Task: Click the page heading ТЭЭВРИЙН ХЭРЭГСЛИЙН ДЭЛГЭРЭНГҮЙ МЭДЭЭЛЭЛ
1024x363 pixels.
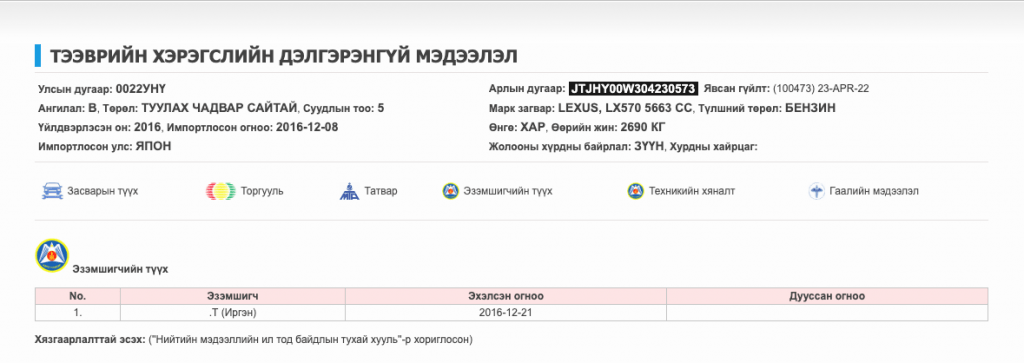Action: coord(284,56)
